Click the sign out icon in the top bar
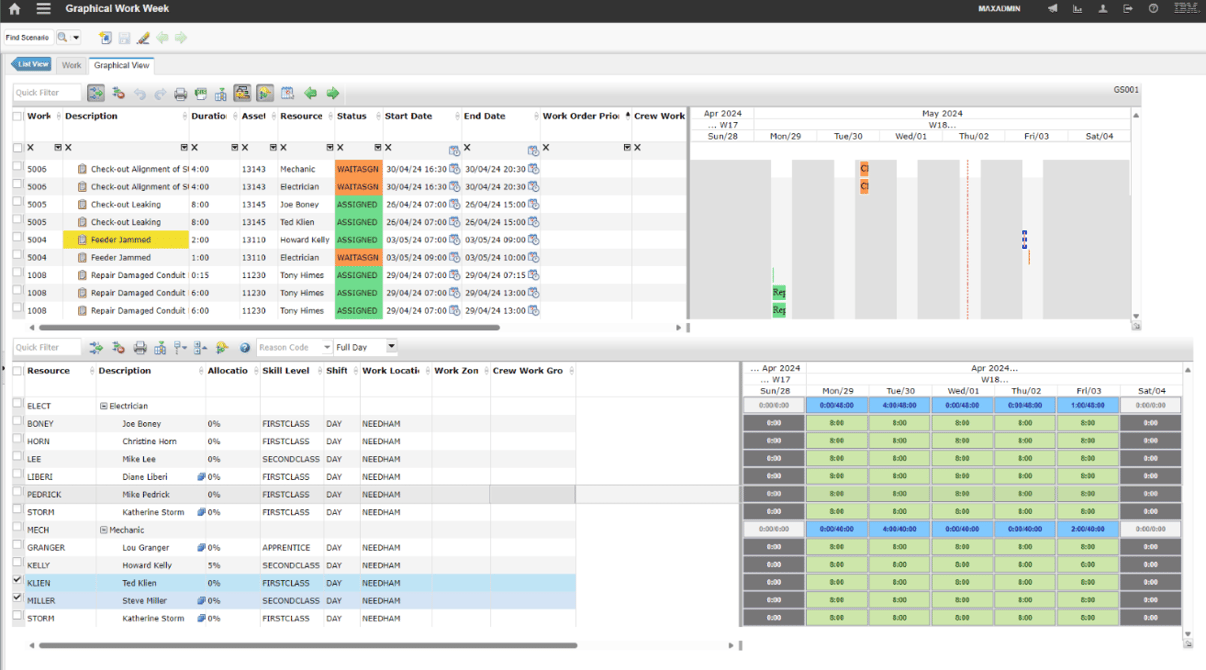 pos(1127,8)
